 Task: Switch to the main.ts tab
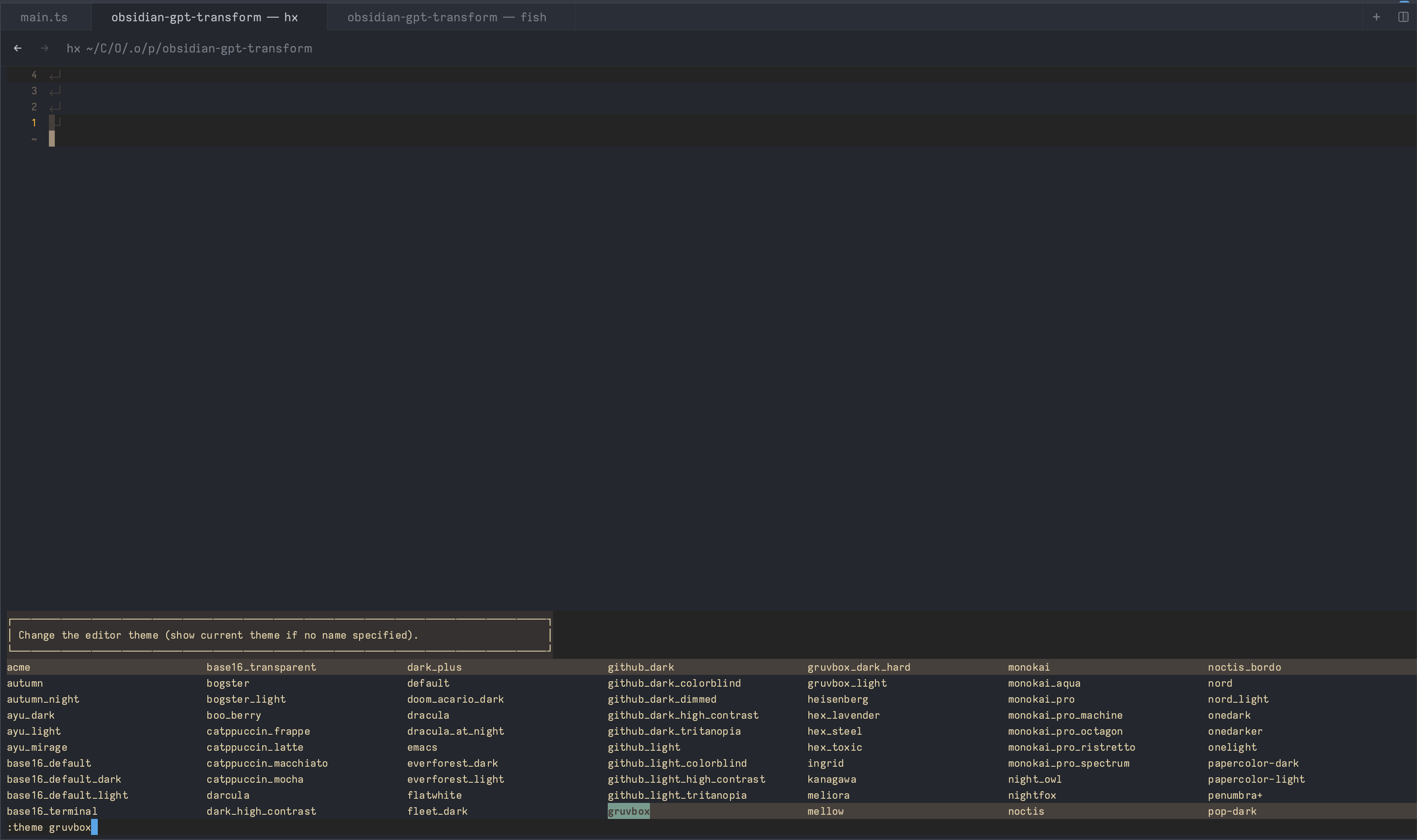click(43, 16)
